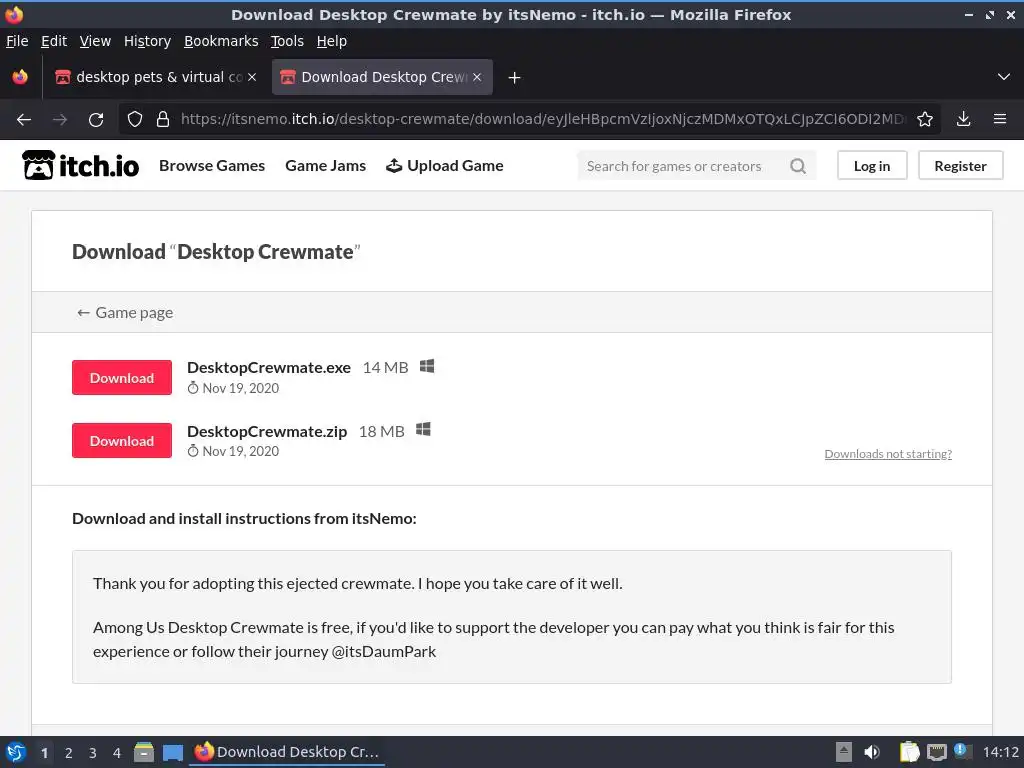
Task: Open the network tray icon
Action: [936, 752]
